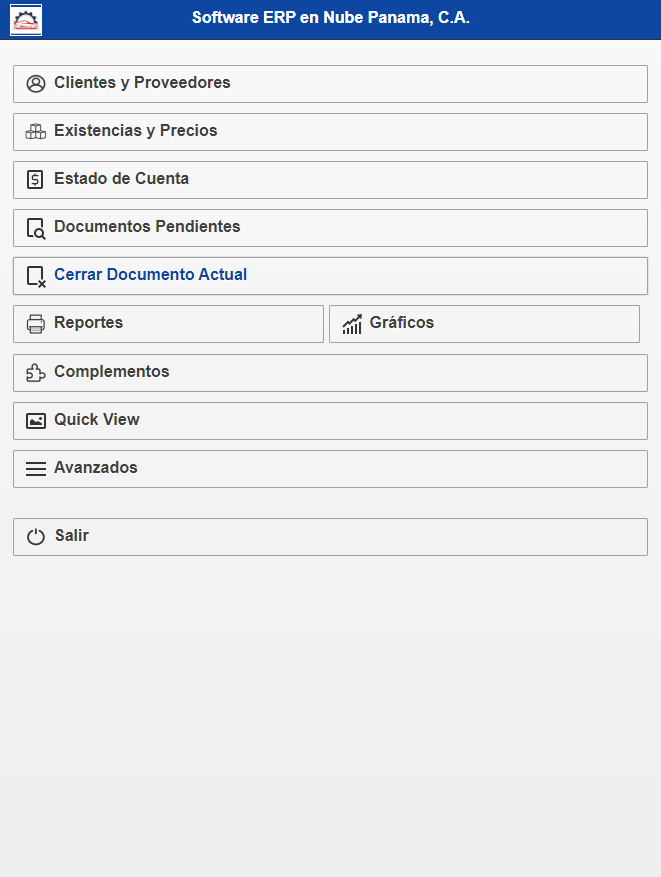This screenshot has width=661, height=877.
Task: Click the chart icon beside Gráficos
Action: pos(352,324)
